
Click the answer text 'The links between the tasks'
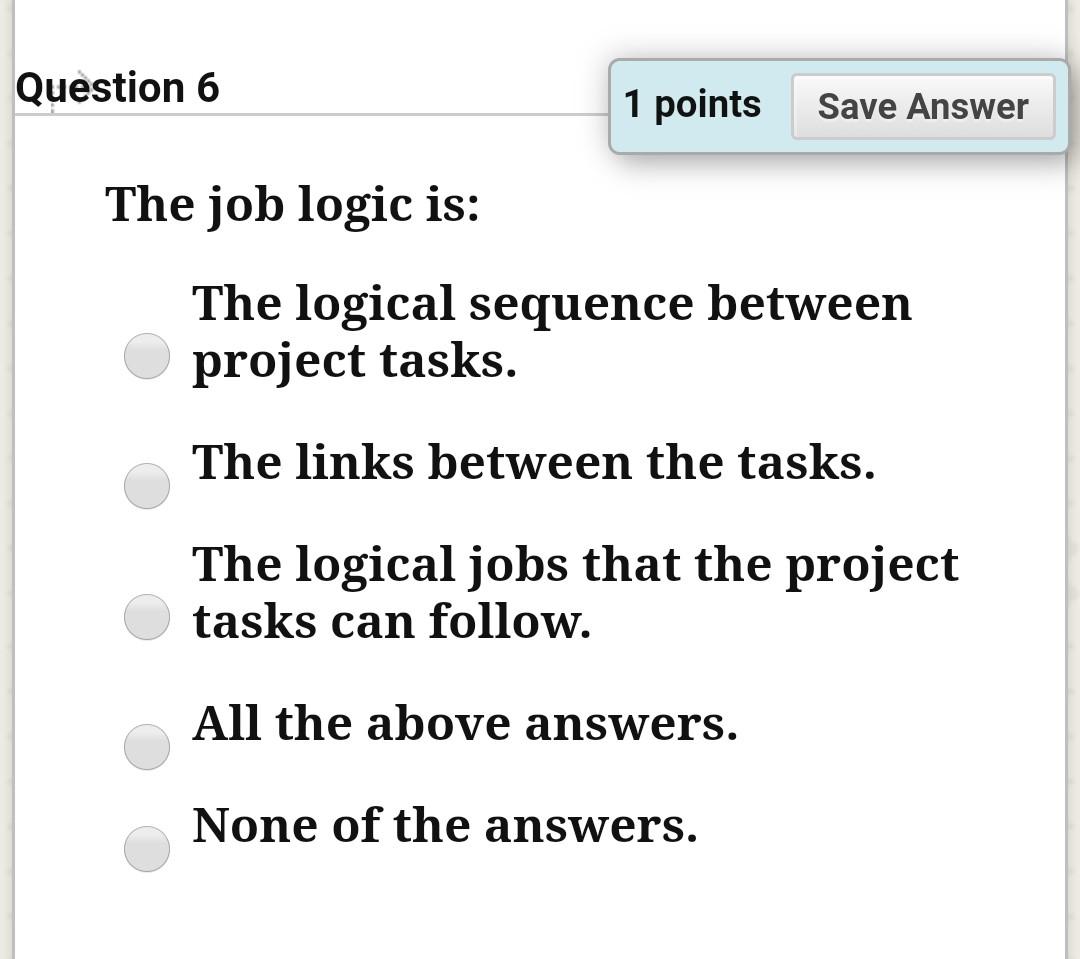[533, 462]
